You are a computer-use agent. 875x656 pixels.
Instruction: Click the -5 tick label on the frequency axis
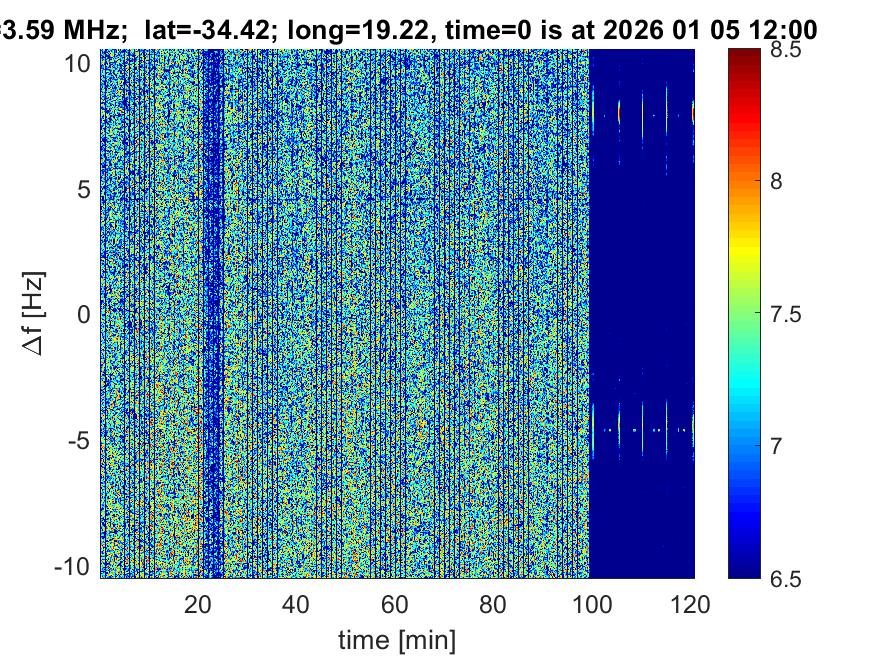pos(78,441)
